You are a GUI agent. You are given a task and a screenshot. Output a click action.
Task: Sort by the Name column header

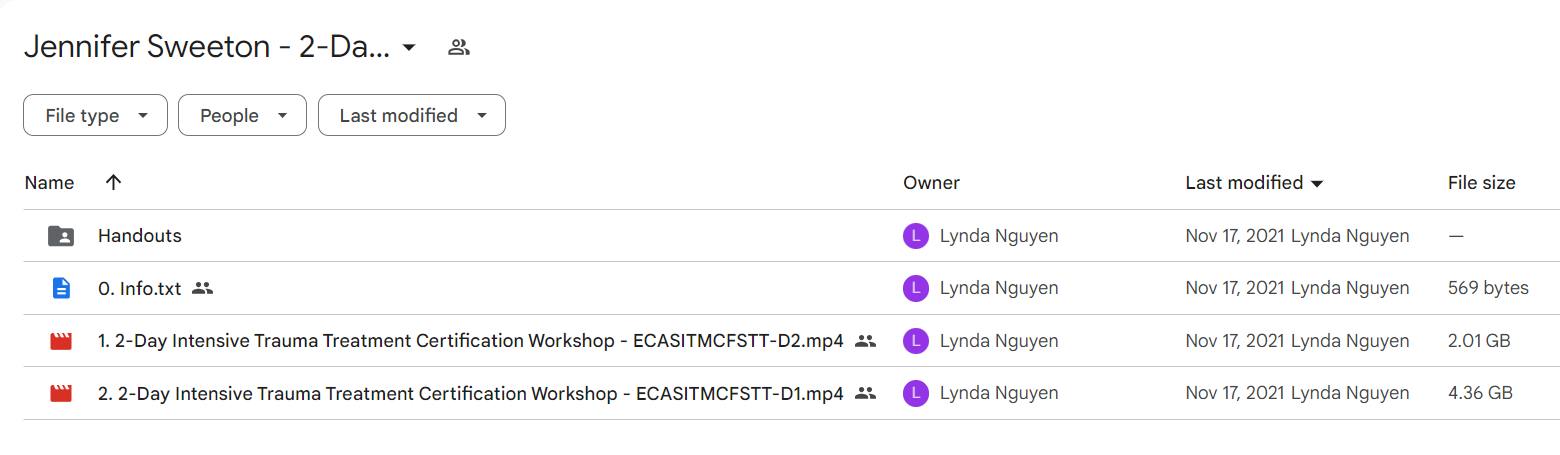[49, 183]
